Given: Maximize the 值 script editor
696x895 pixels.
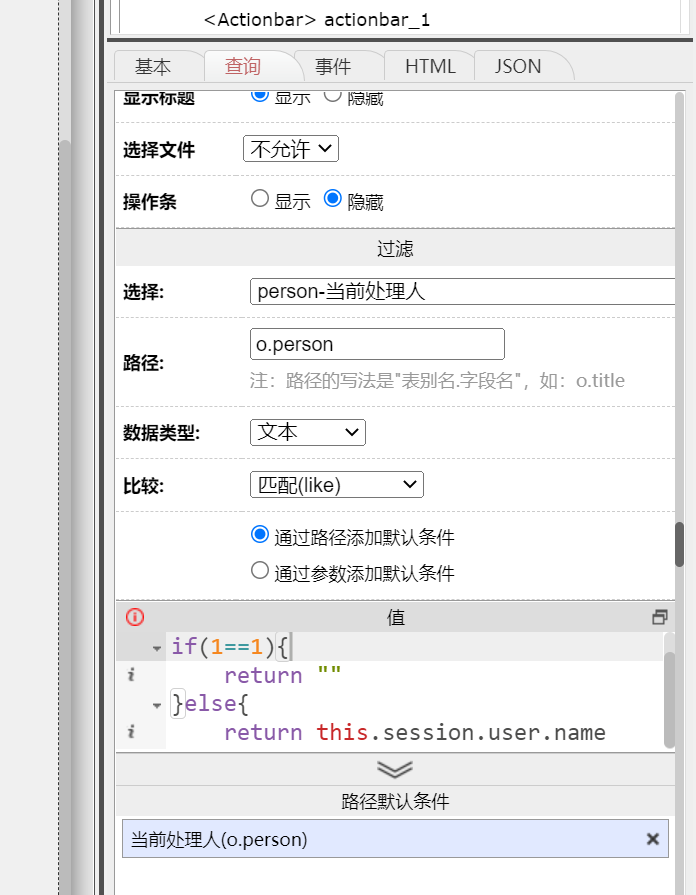Looking at the screenshot, I should [x=659, y=617].
